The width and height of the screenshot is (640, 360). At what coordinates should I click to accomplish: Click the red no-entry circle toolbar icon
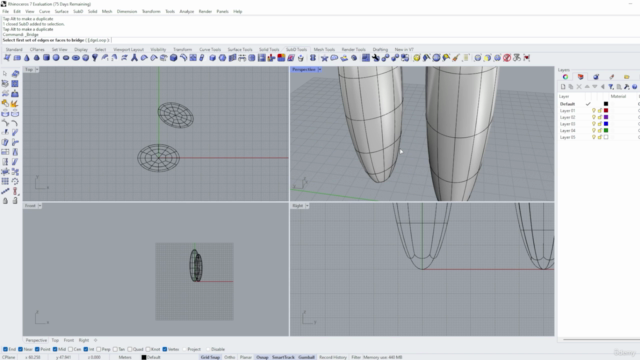pos(507,58)
